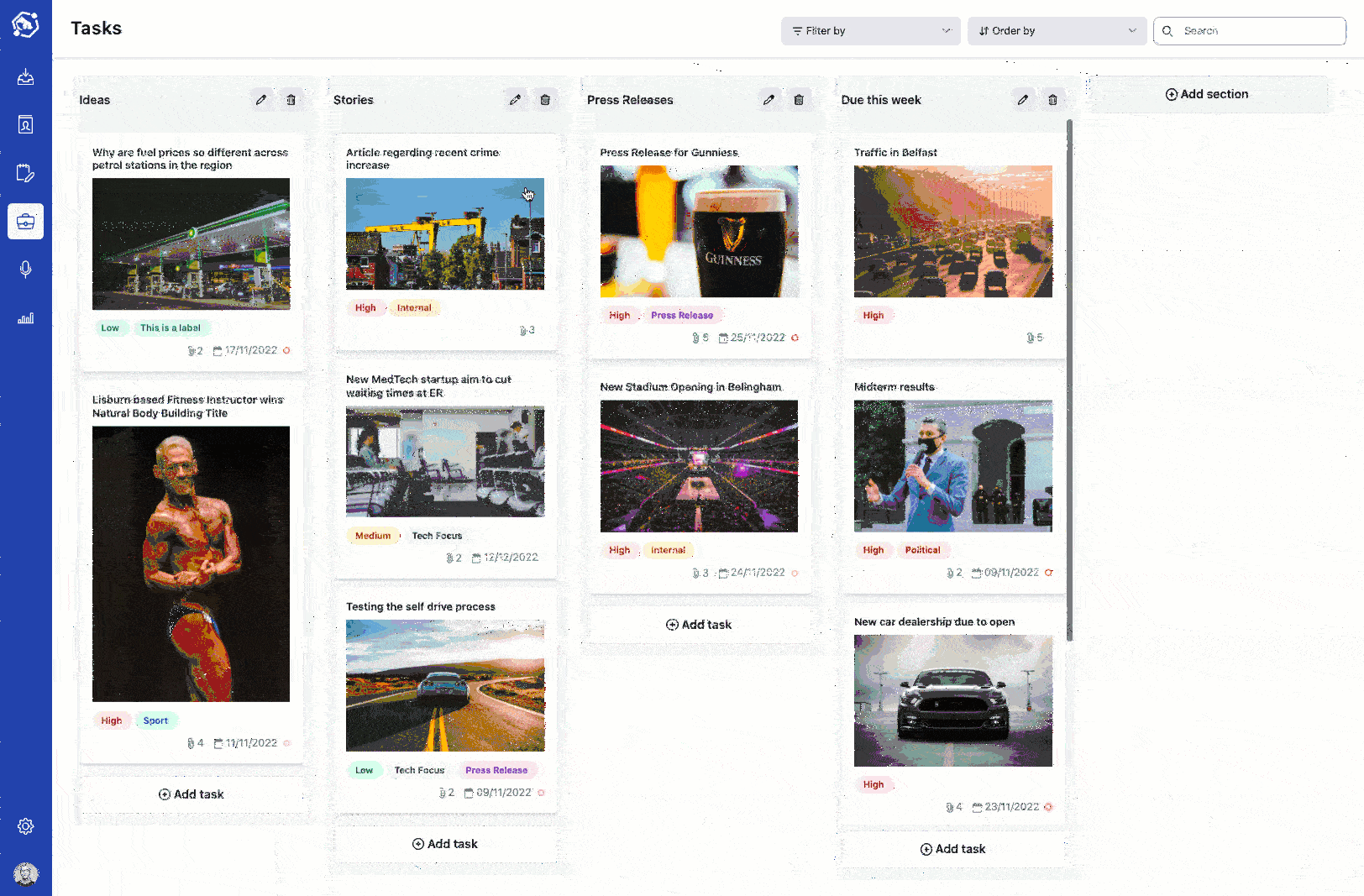Click the Add section button

[1207, 94]
